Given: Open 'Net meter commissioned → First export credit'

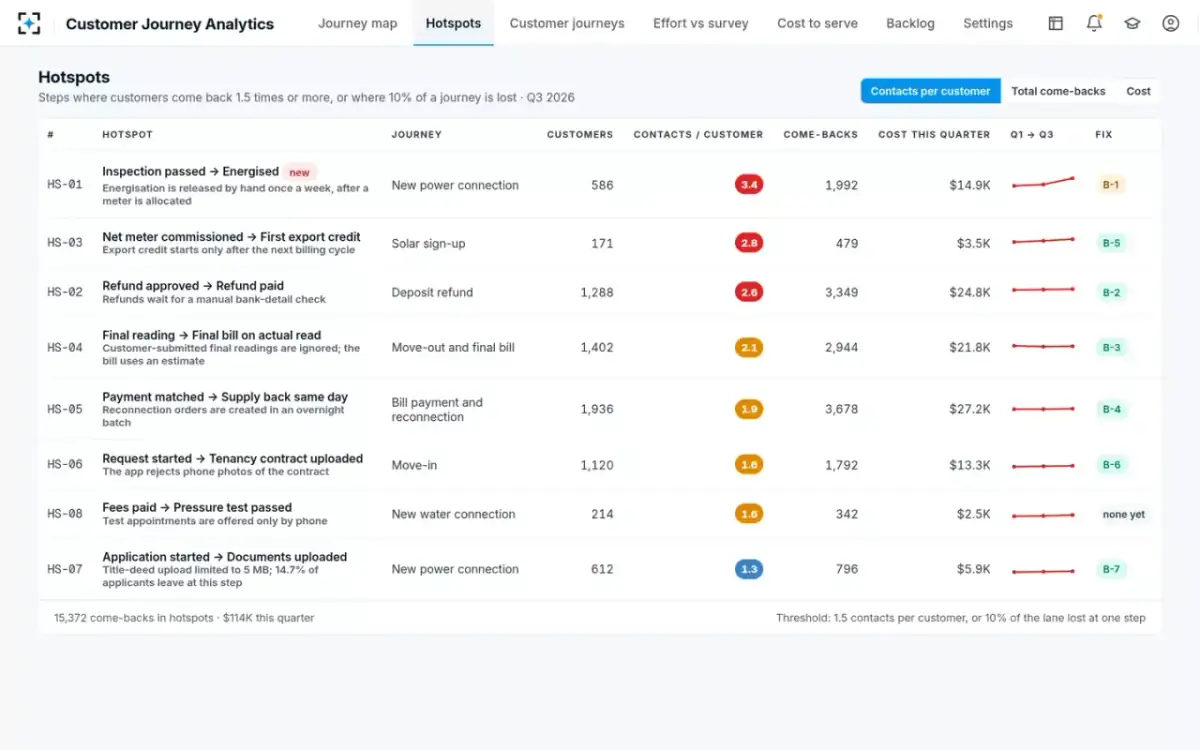Looking at the screenshot, I should (231, 237).
